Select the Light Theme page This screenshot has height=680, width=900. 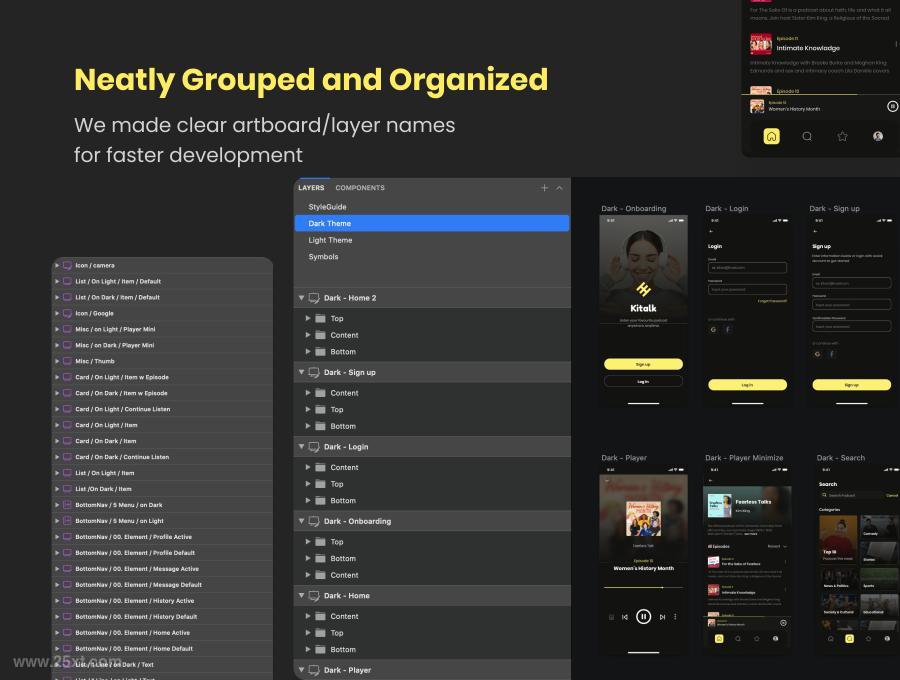pos(432,240)
